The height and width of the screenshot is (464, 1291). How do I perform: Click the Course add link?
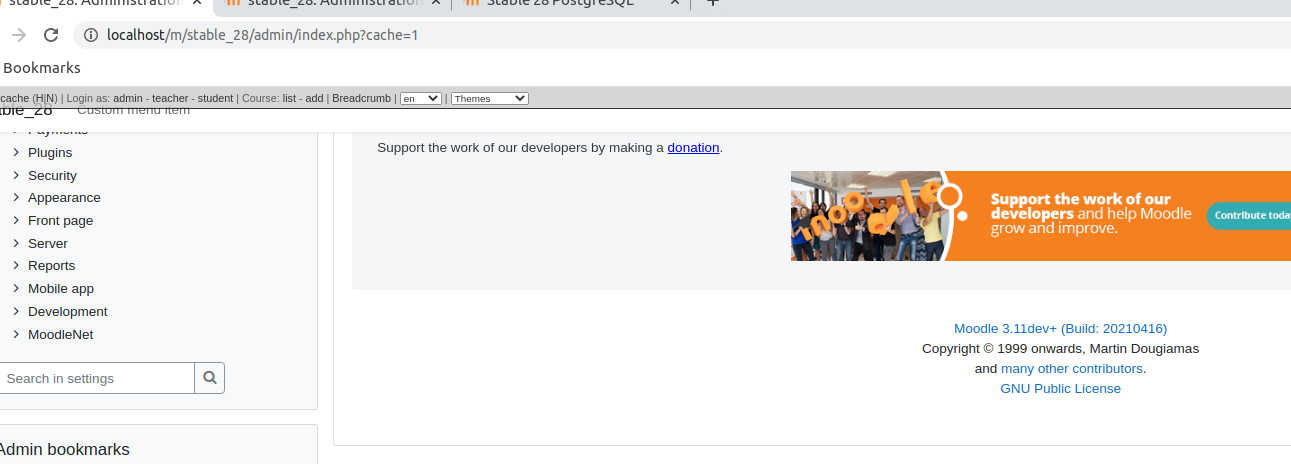[x=314, y=98]
